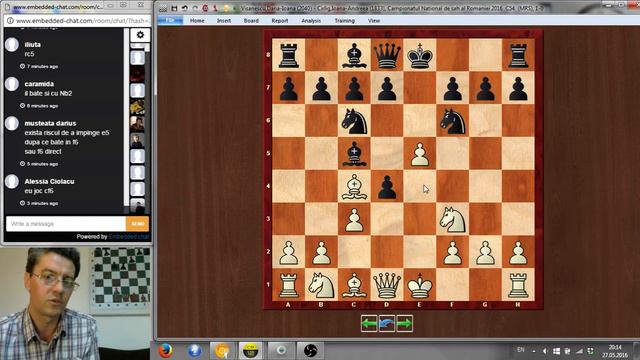Image resolution: width=640 pixels, height=360 pixels.
Task: Open the Home ribbon tab
Action: pyautogui.click(x=197, y=20)
